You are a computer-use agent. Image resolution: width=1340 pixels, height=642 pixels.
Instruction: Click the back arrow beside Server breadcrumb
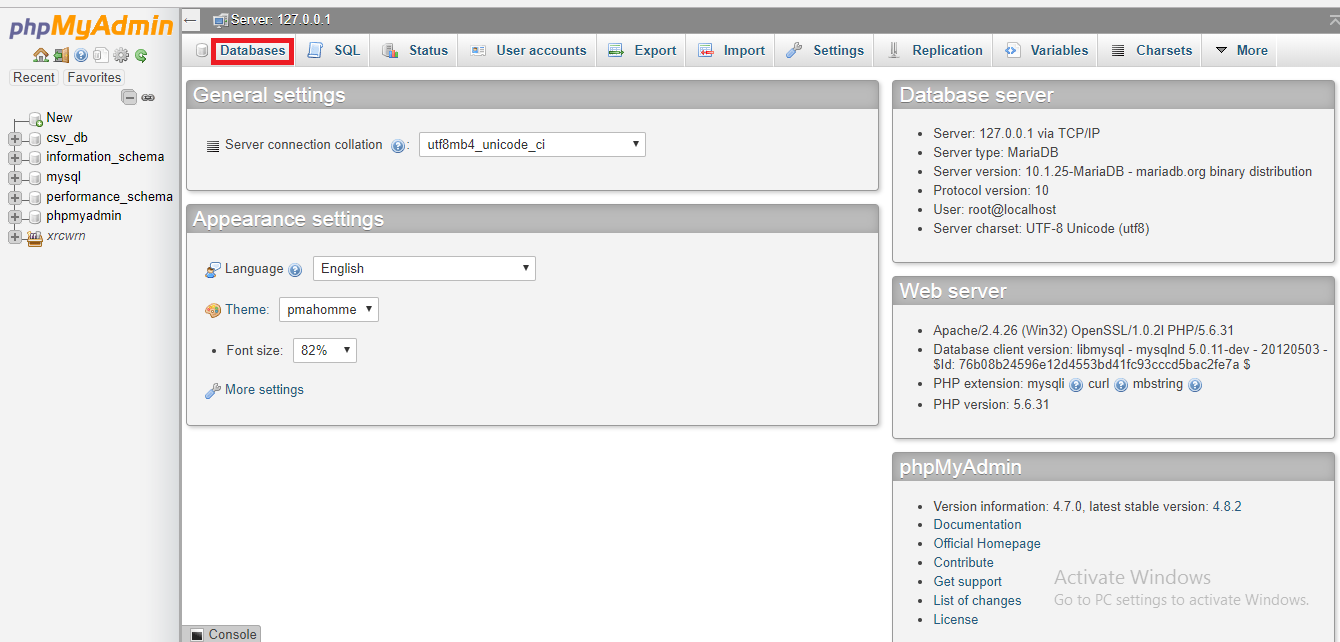191,19
